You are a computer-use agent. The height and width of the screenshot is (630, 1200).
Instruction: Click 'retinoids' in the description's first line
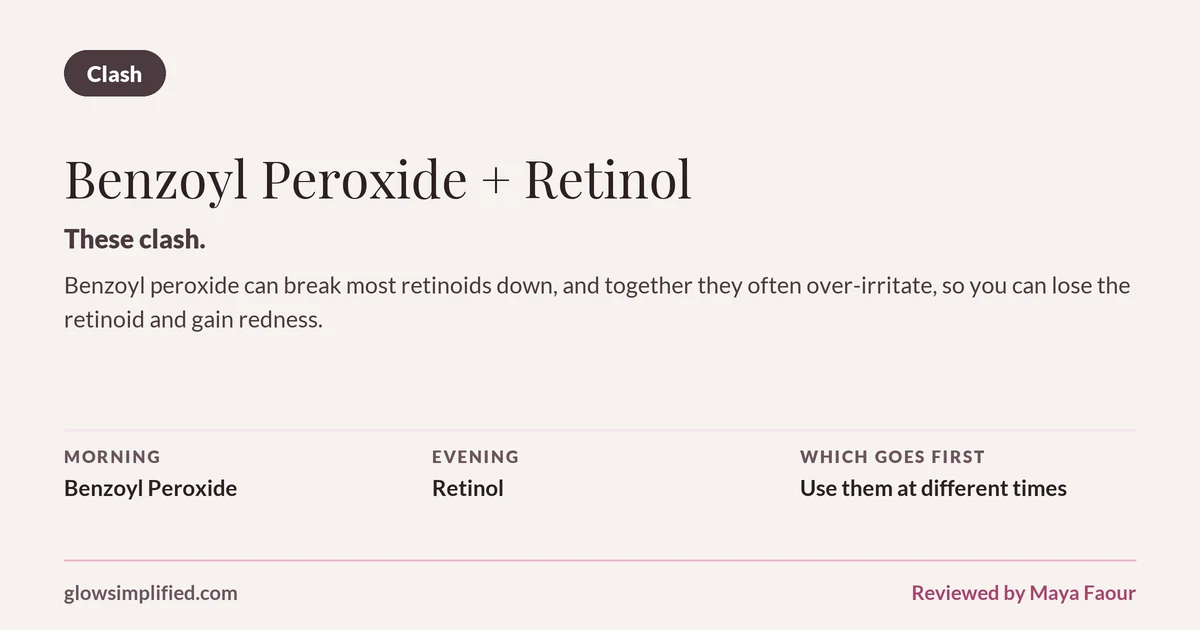(x=444, y=286)
